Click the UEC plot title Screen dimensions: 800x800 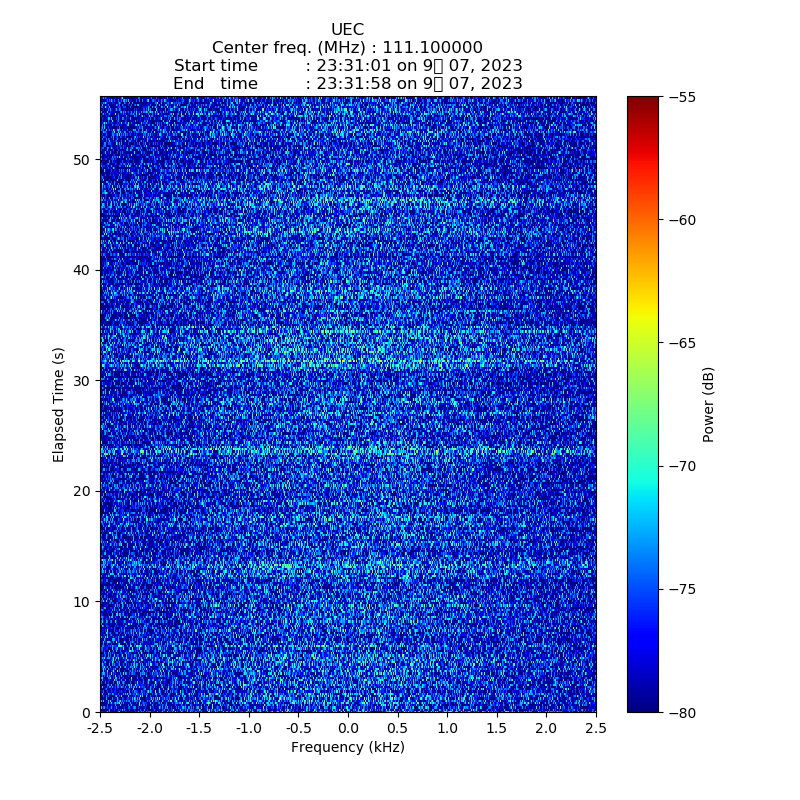(x=347, y=30)
